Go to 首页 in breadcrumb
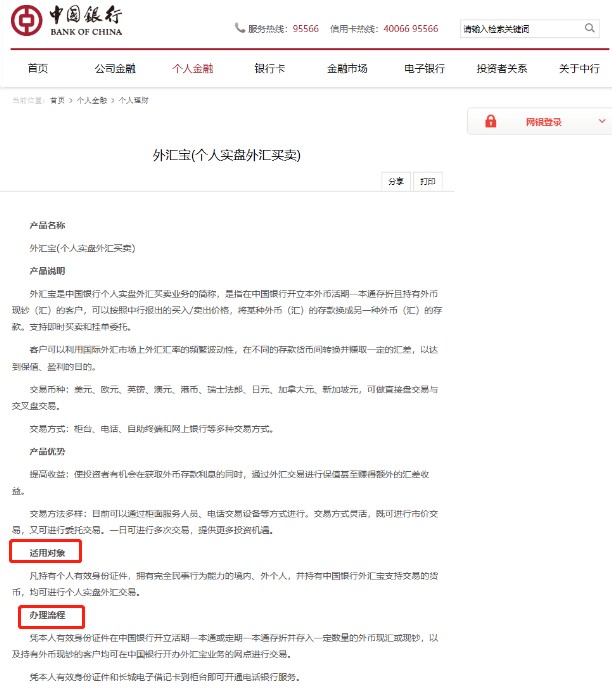Screen dimensions: 612x690 pos(57,100)
